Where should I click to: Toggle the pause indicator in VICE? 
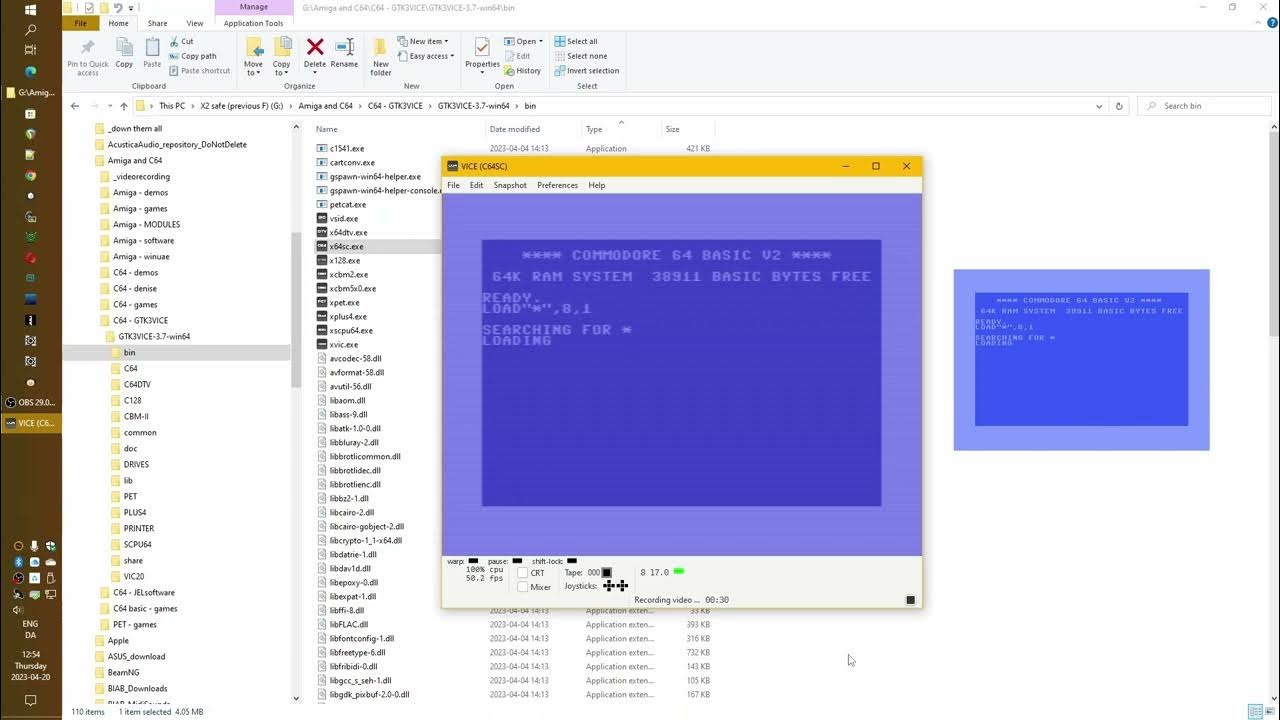point(517,561)
